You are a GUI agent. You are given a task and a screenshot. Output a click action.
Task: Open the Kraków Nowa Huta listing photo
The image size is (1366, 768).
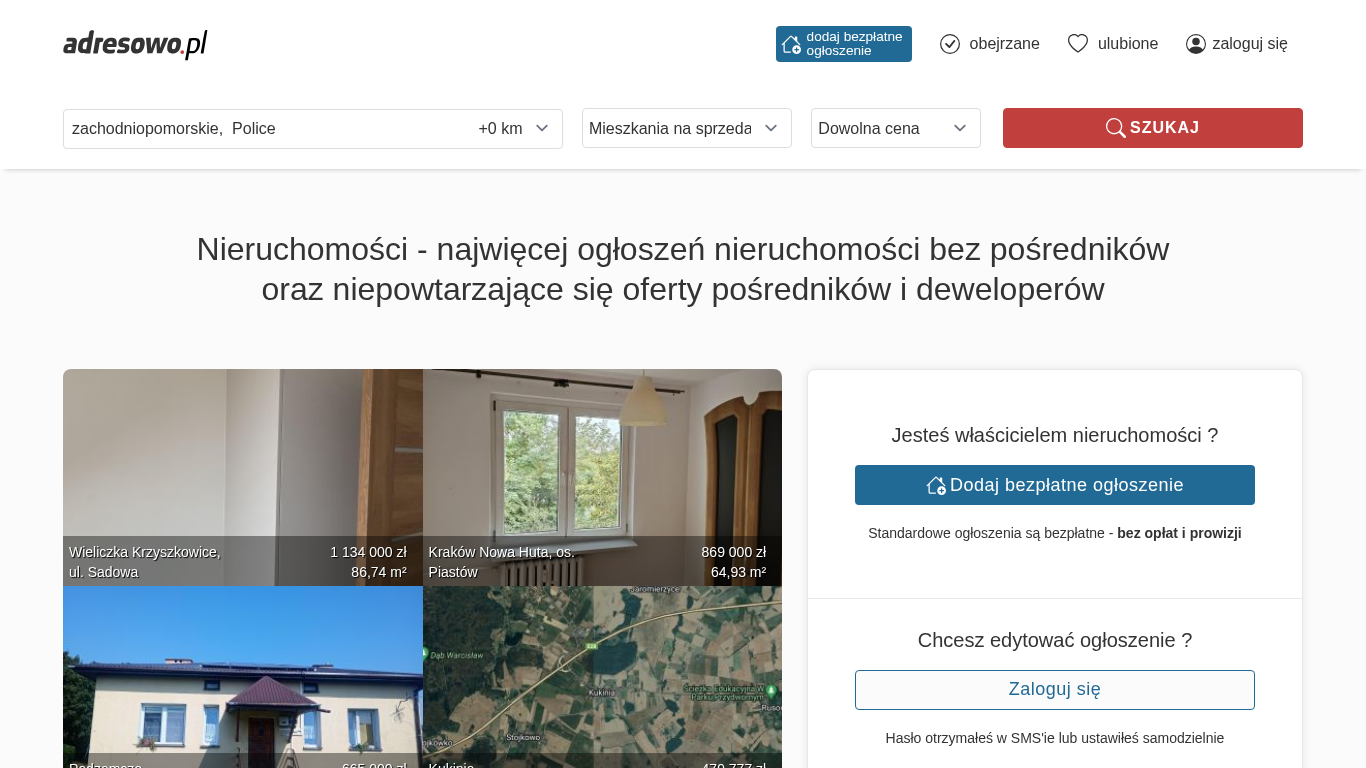tap(602, 460)
